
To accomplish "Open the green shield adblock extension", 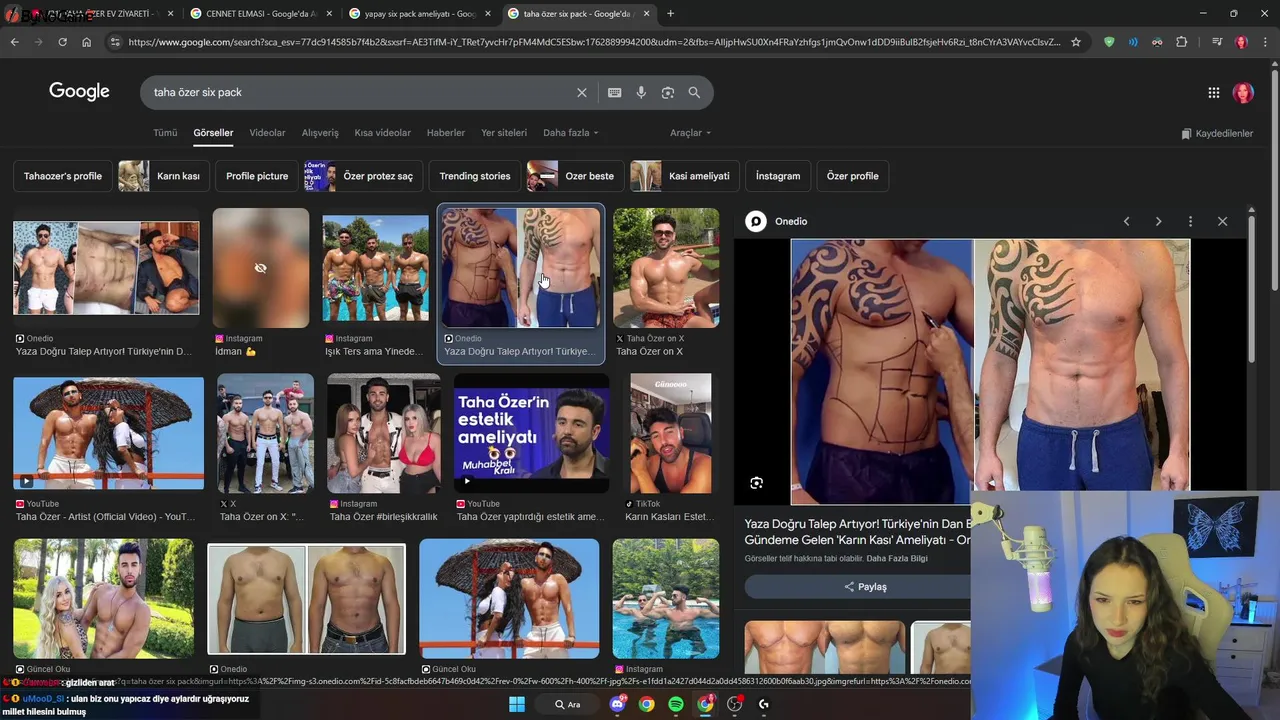I will click(1109, 42).
